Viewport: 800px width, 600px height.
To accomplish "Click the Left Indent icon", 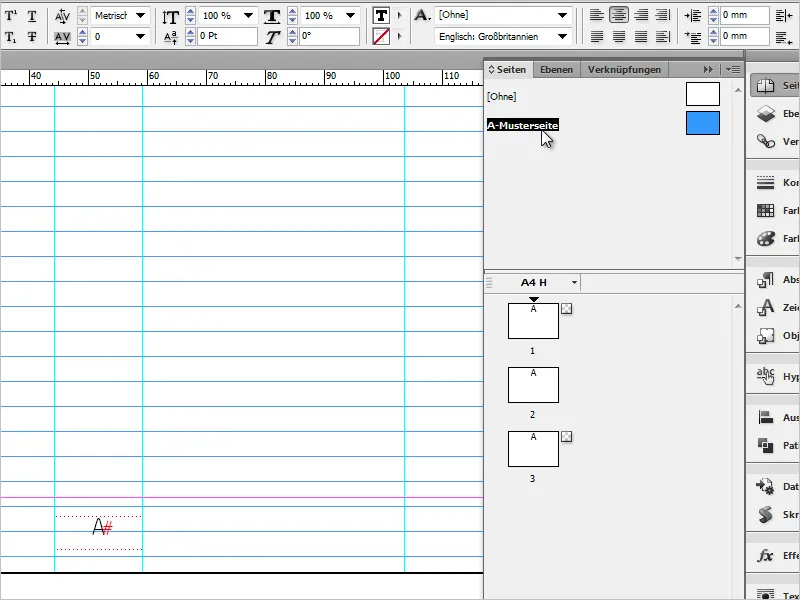I will tap(692, 16).
